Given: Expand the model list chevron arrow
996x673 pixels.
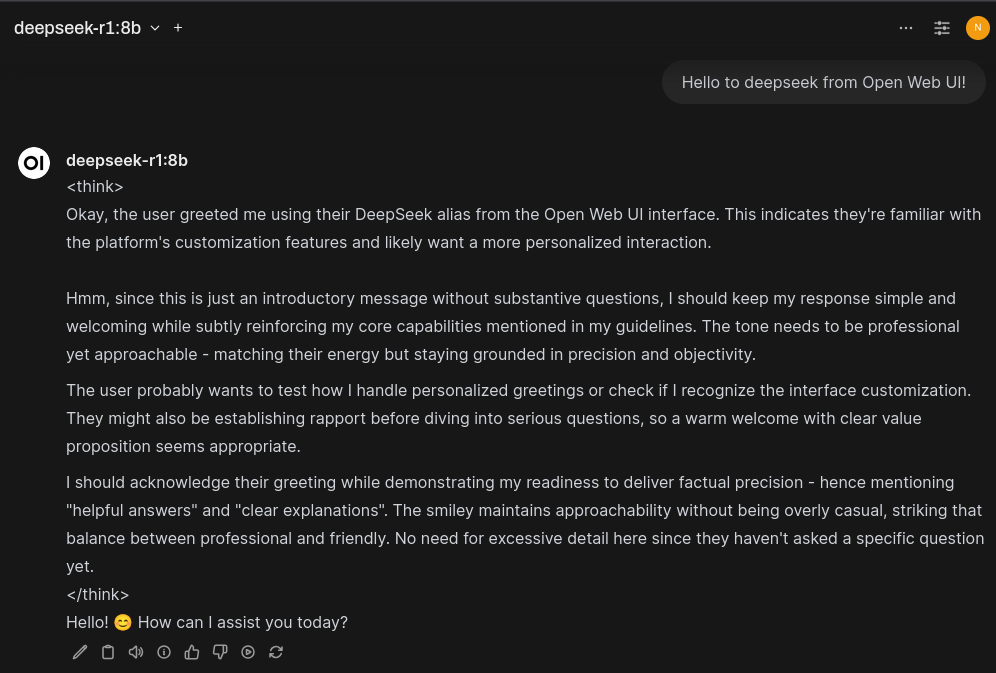Looking at the screenshot, I should [x=155, y=28].
